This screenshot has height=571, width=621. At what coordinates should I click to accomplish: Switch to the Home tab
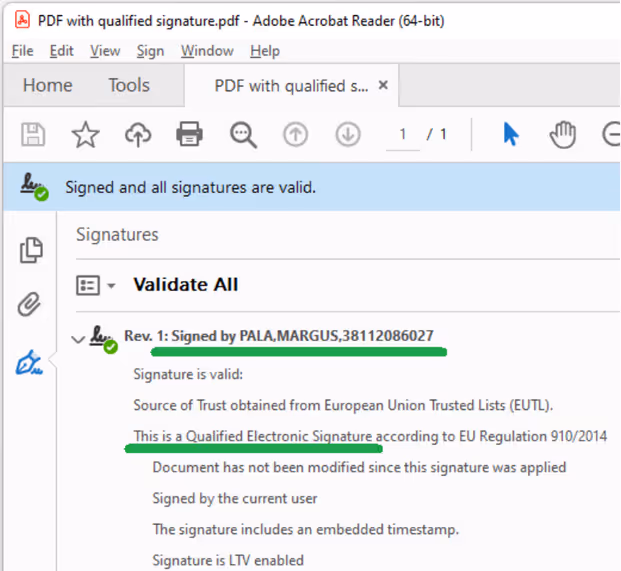(x=48, y=85)
